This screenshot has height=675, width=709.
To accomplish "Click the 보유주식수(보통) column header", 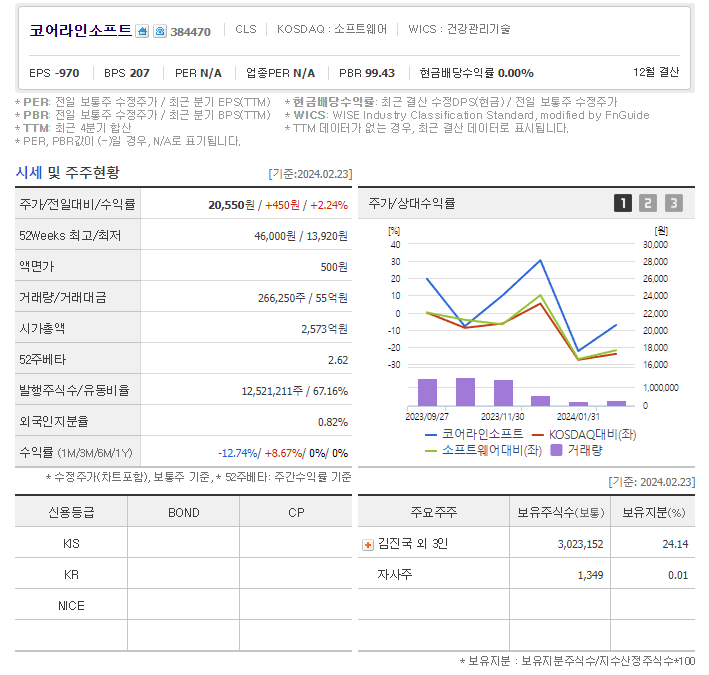I will point(560,513).
